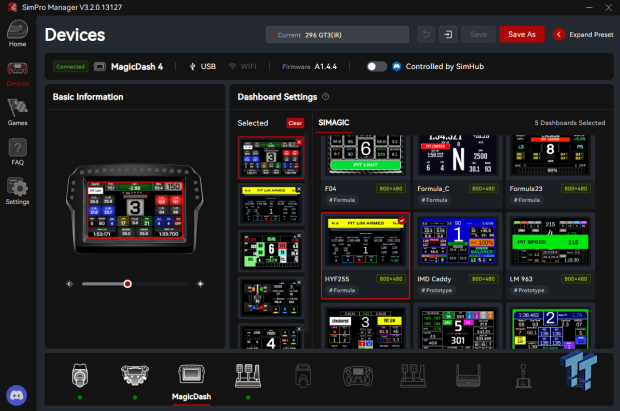
Task: Click the #Prototype tag under LM 963
Action: point(529,290)
